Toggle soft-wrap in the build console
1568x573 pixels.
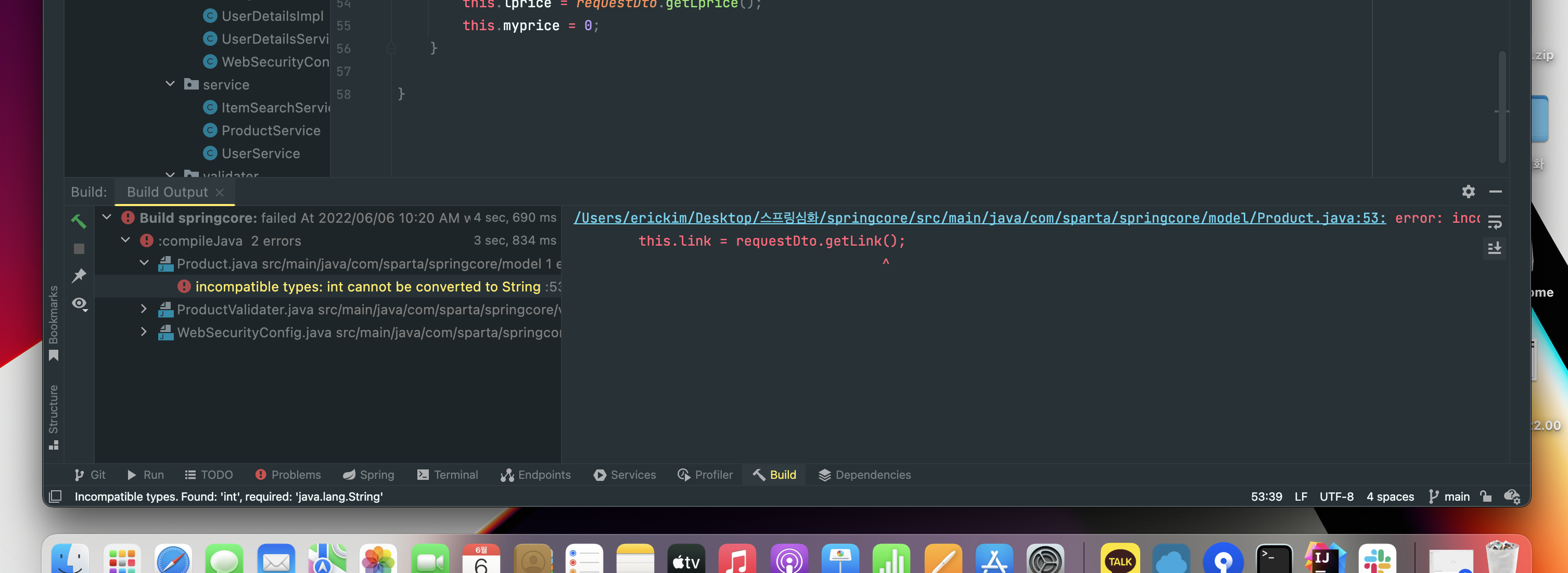(1494, 222)
